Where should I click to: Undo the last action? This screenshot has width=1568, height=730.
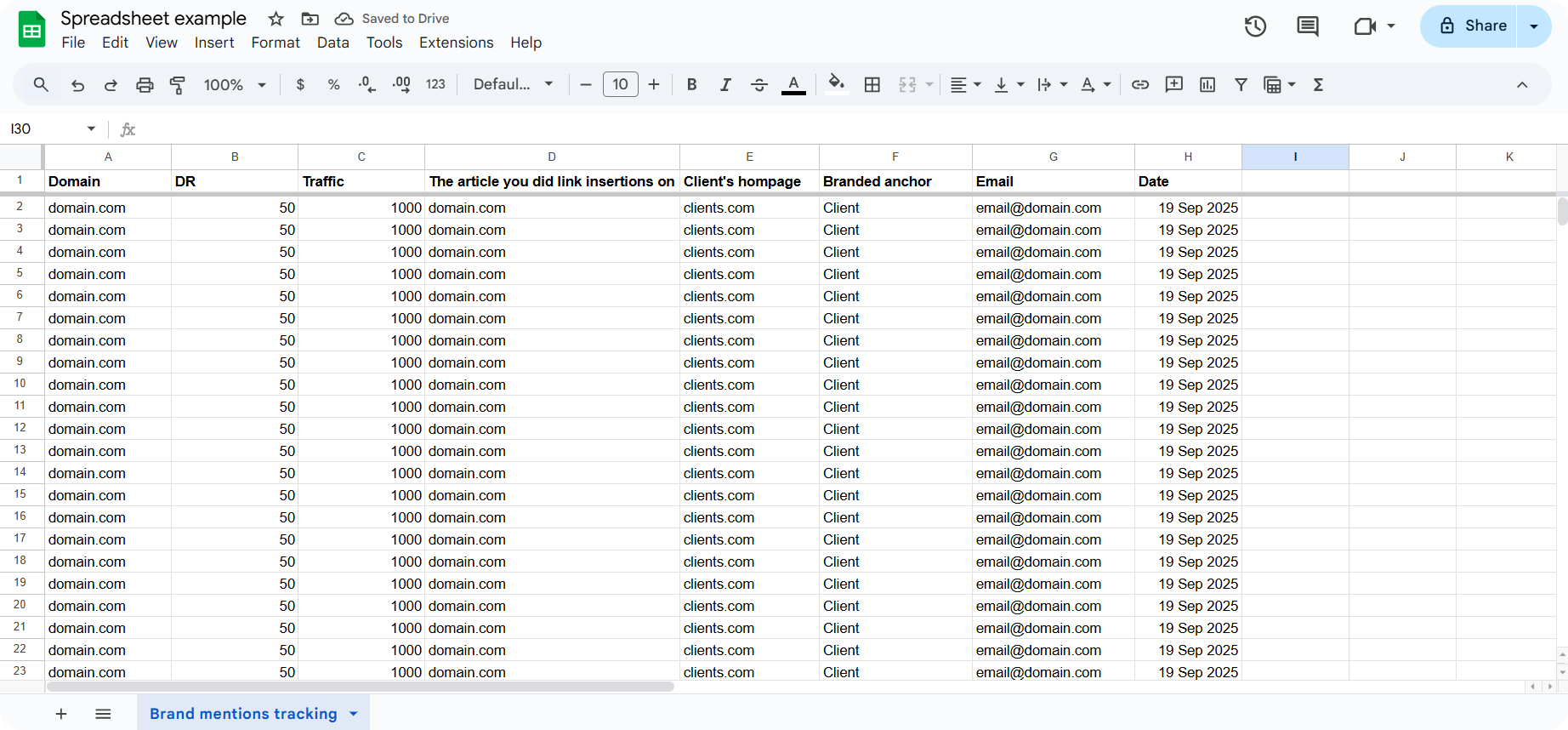(77, 84)
